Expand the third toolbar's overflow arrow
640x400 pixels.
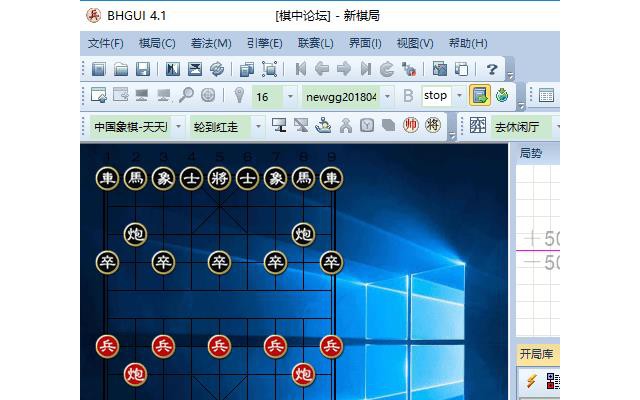452,136
